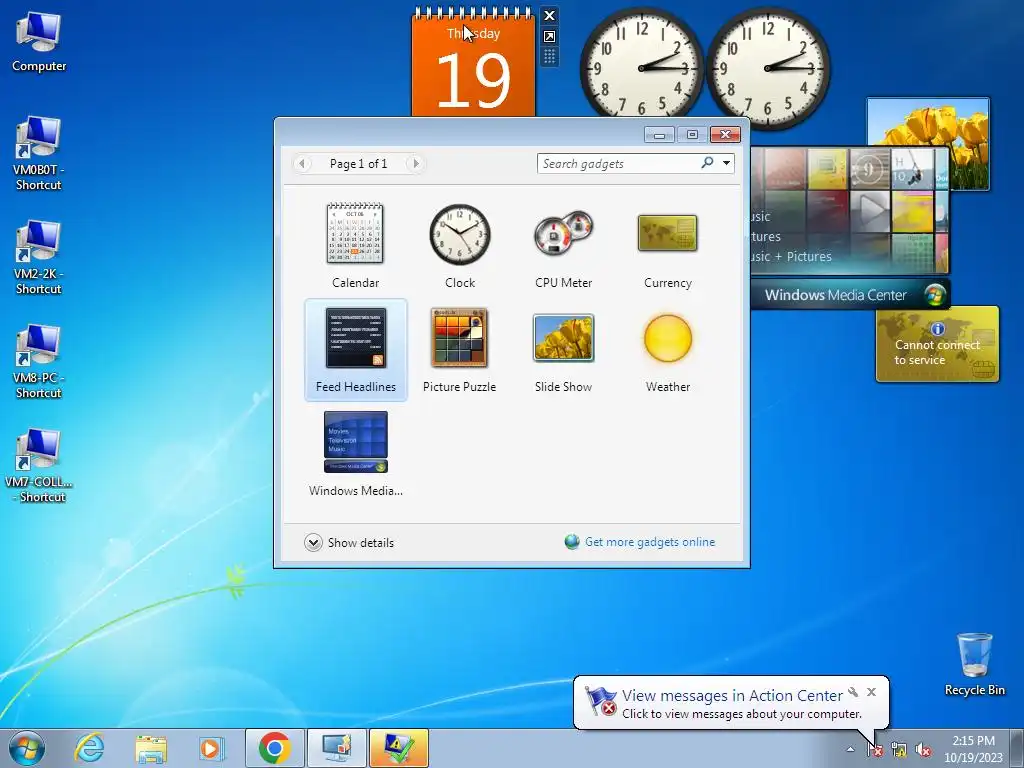1024x768 pixels.
Task: Select the Slide Show gadget in the gallery
Action: (564, 350)
